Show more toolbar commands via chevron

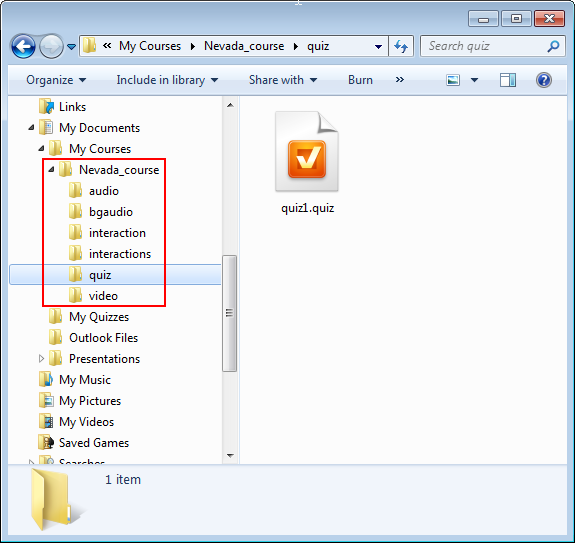tap(399, 80)
